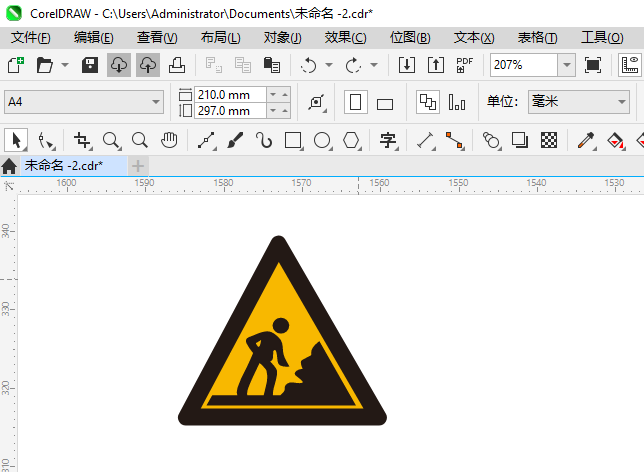The image size is (644, 472).
Task: Select the Color Eyedropper tool
Action: [586, 140]
